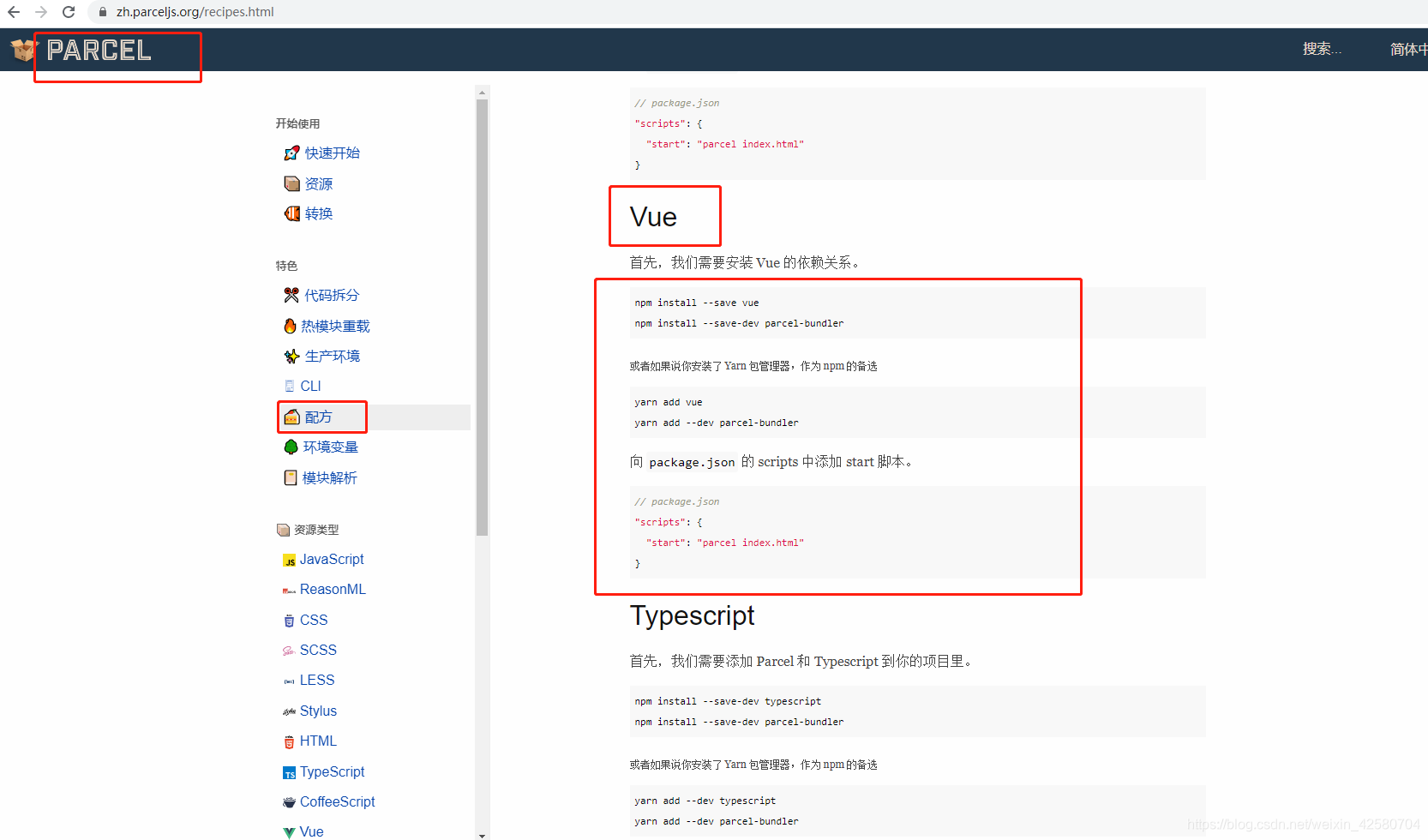The width and height of the screenshot is (1428, 840).
Task: Open the 简体中文 language selector
Action: (x=1408, y=50)
